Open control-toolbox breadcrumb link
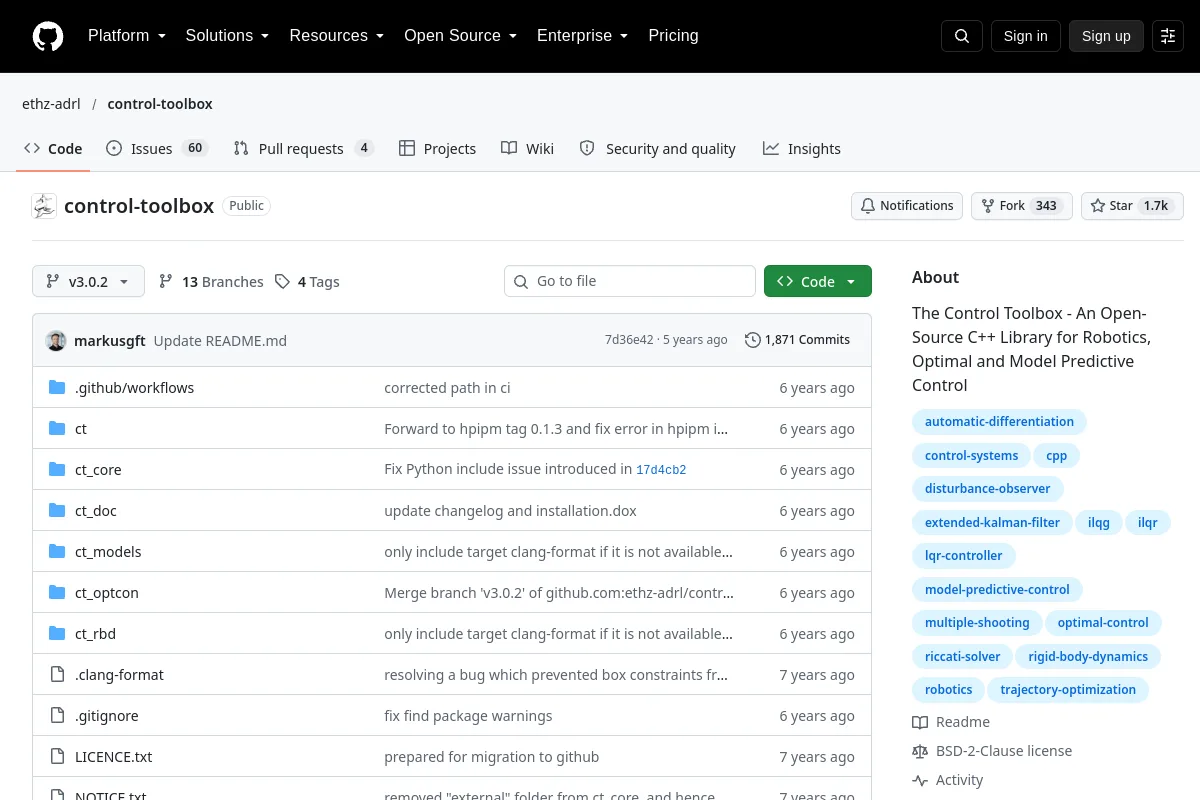 (160, 104)
